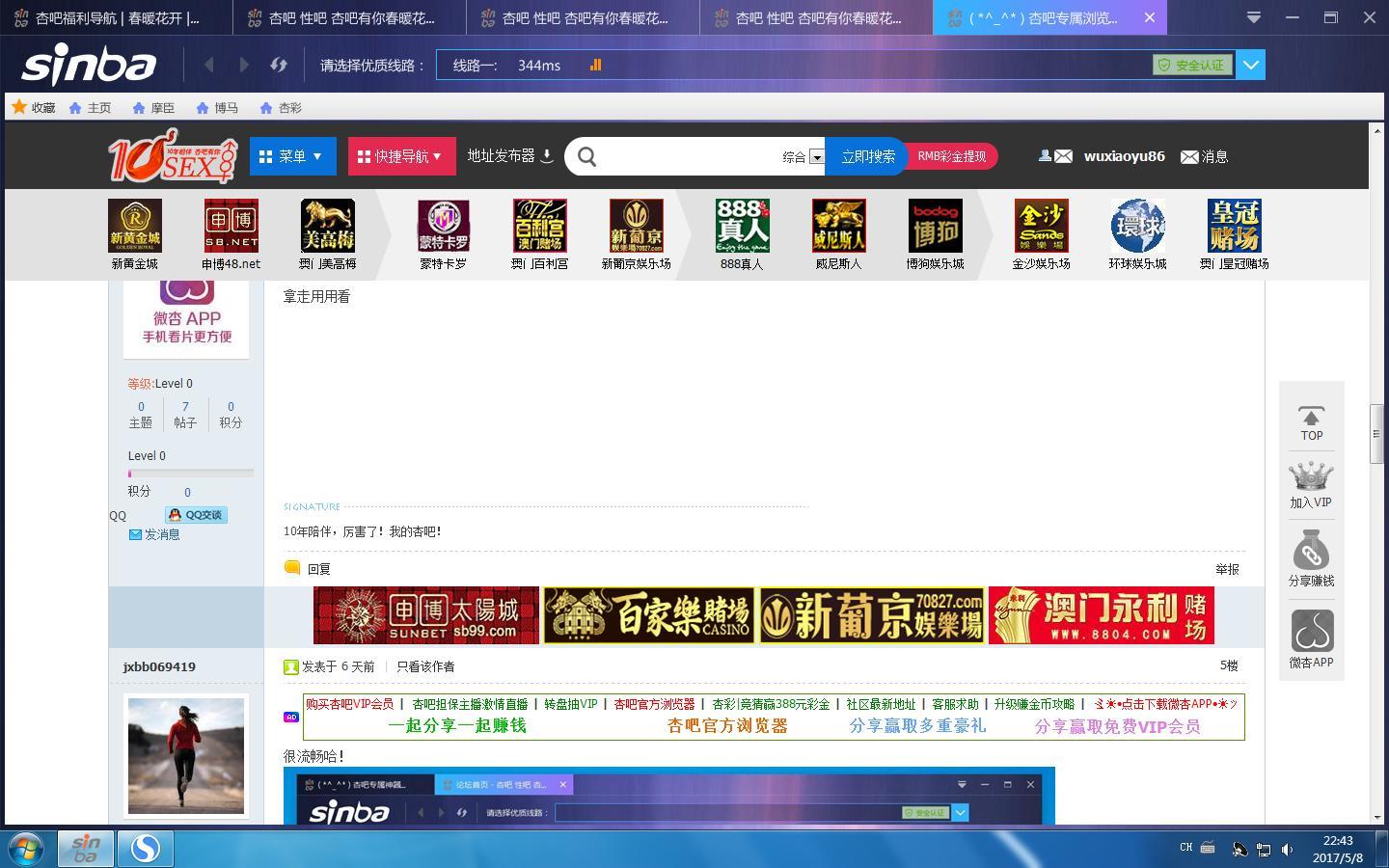Click the runner avatar image

[186, 756]
